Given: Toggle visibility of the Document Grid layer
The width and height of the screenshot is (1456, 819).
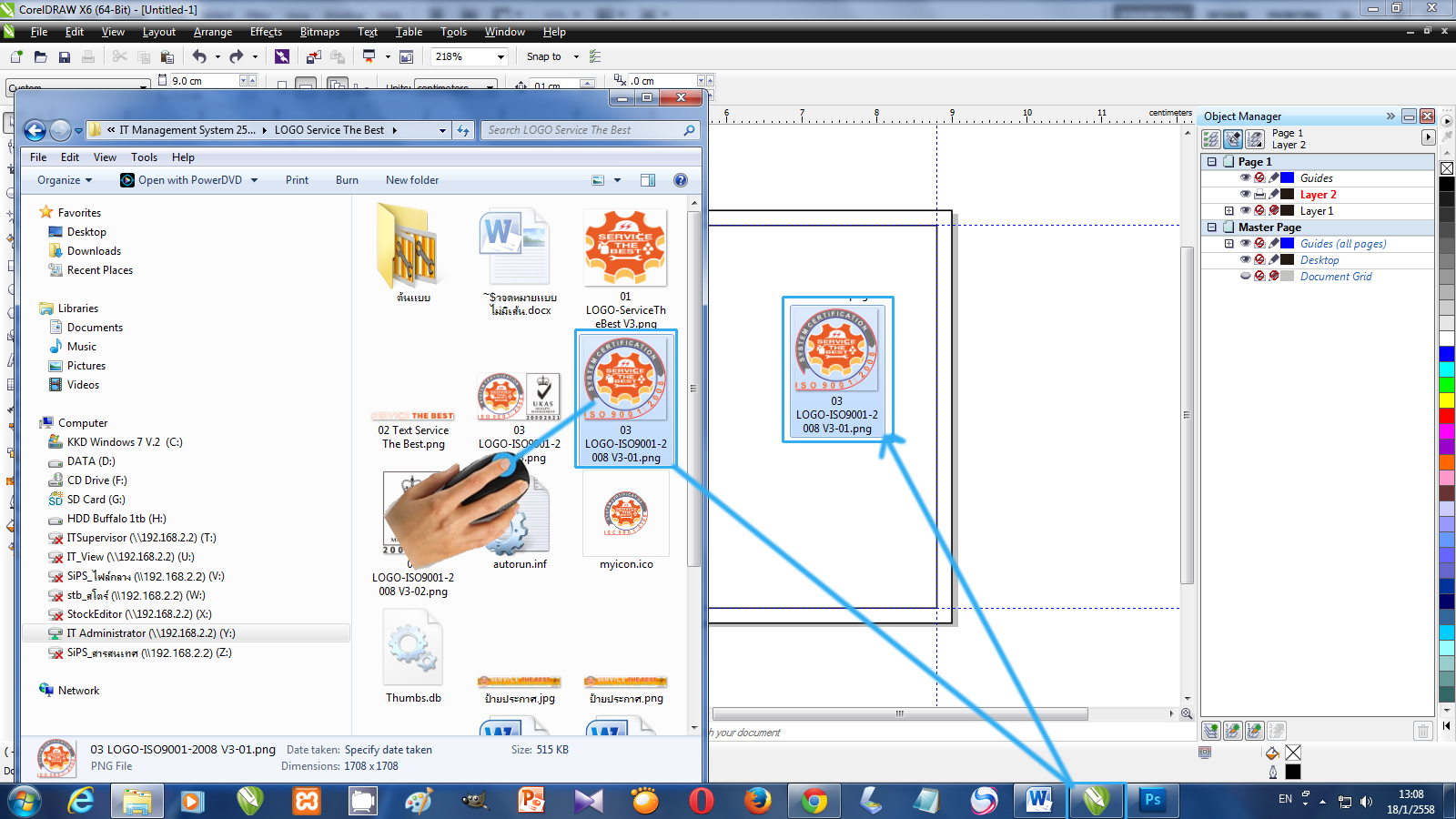Looking at the screenshot, I should (x=1245, y=276).
